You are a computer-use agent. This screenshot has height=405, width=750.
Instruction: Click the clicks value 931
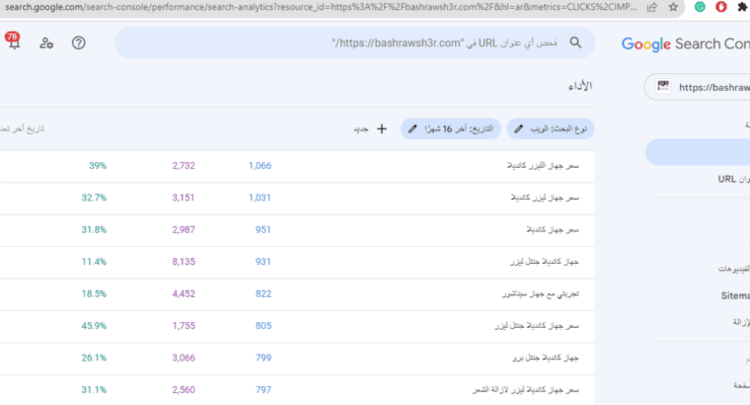click(263, 262)
